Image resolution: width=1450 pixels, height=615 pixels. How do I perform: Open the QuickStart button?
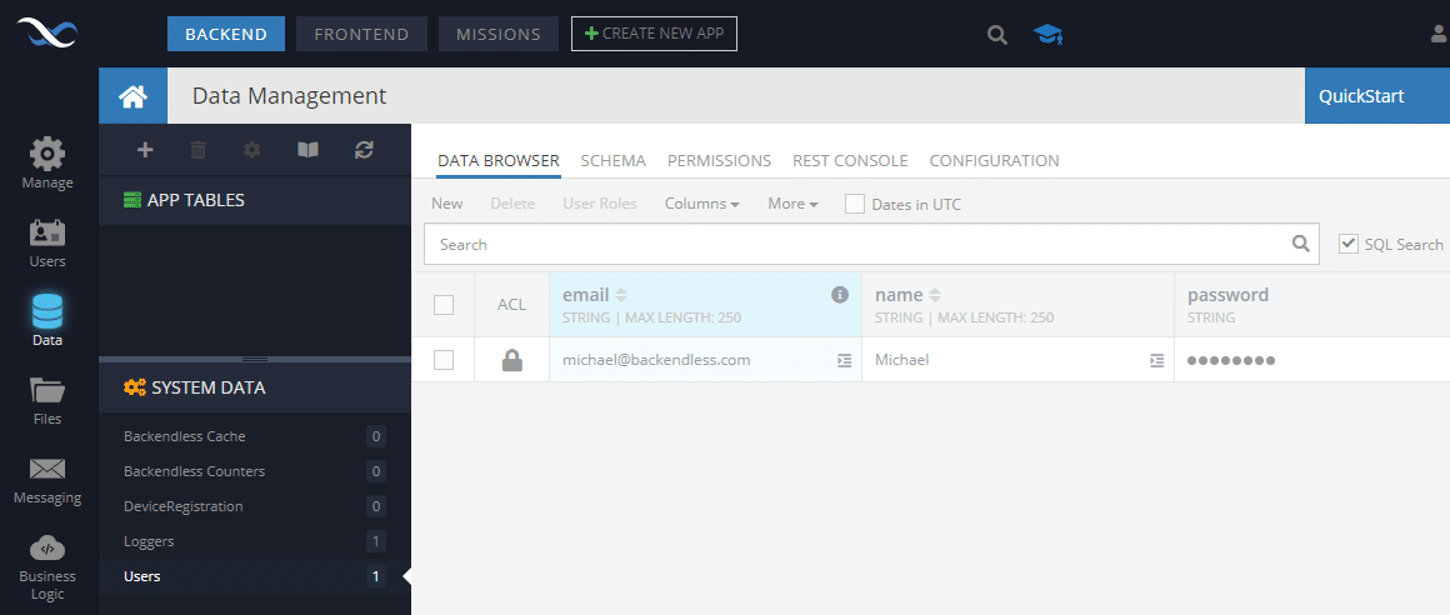[x=1377, y=96]
